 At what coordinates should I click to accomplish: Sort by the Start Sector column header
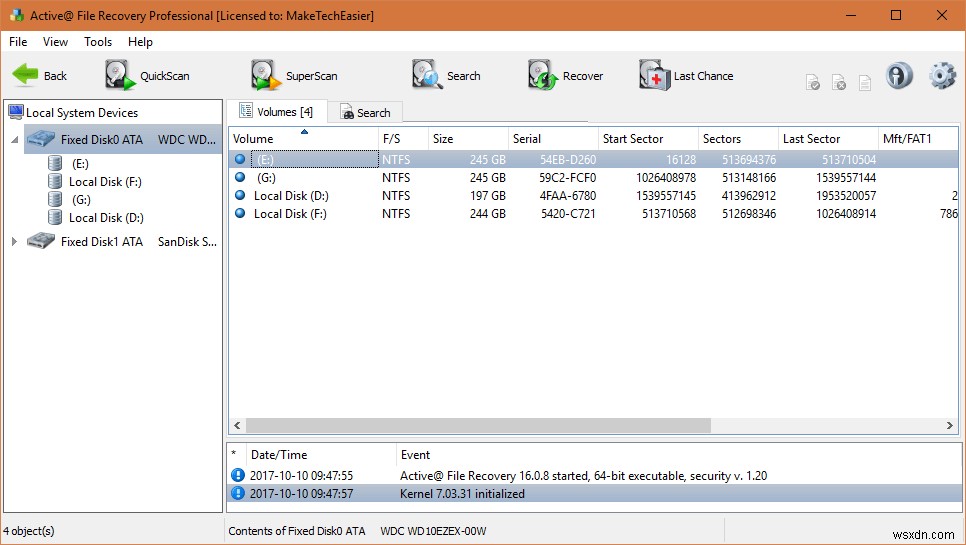(647, 139)
